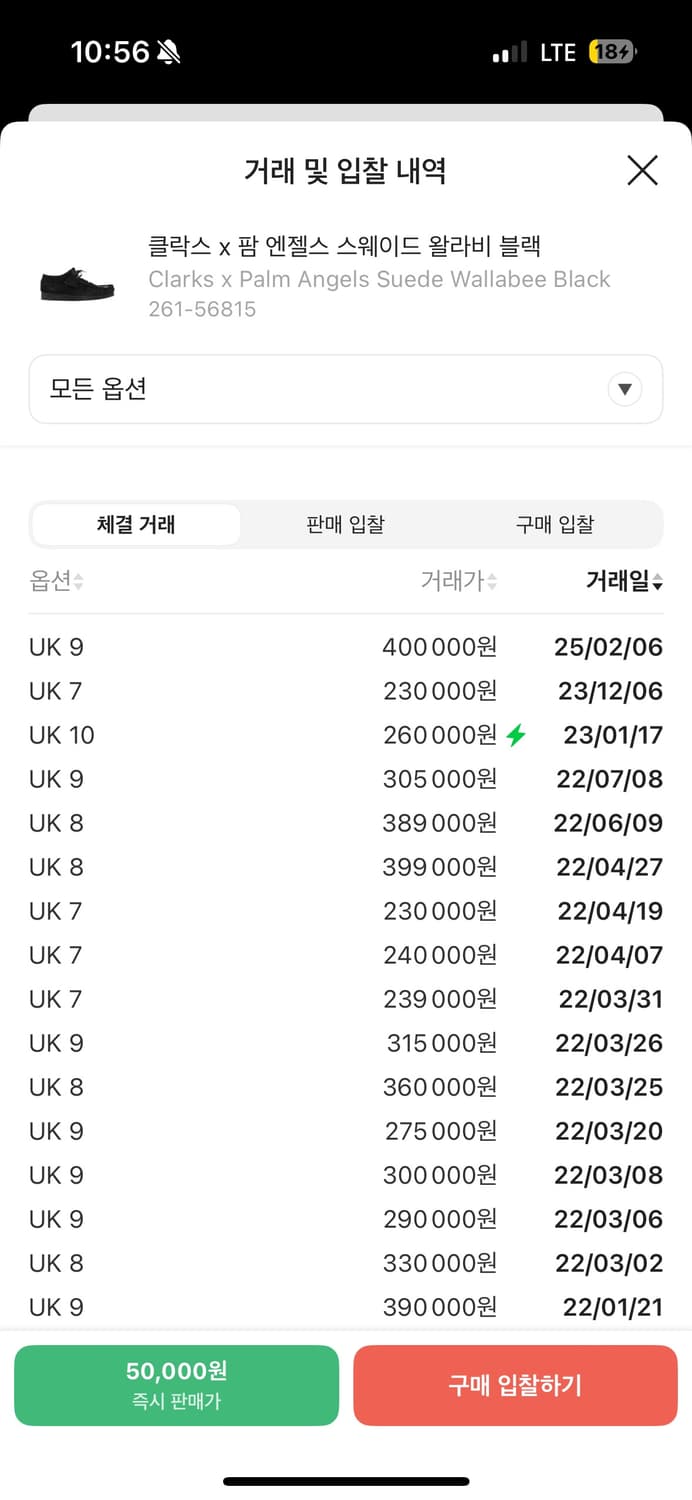
Task: Switch to the 구매 입찰 tab
Action: pyautogui.click(x=555, y=524)
